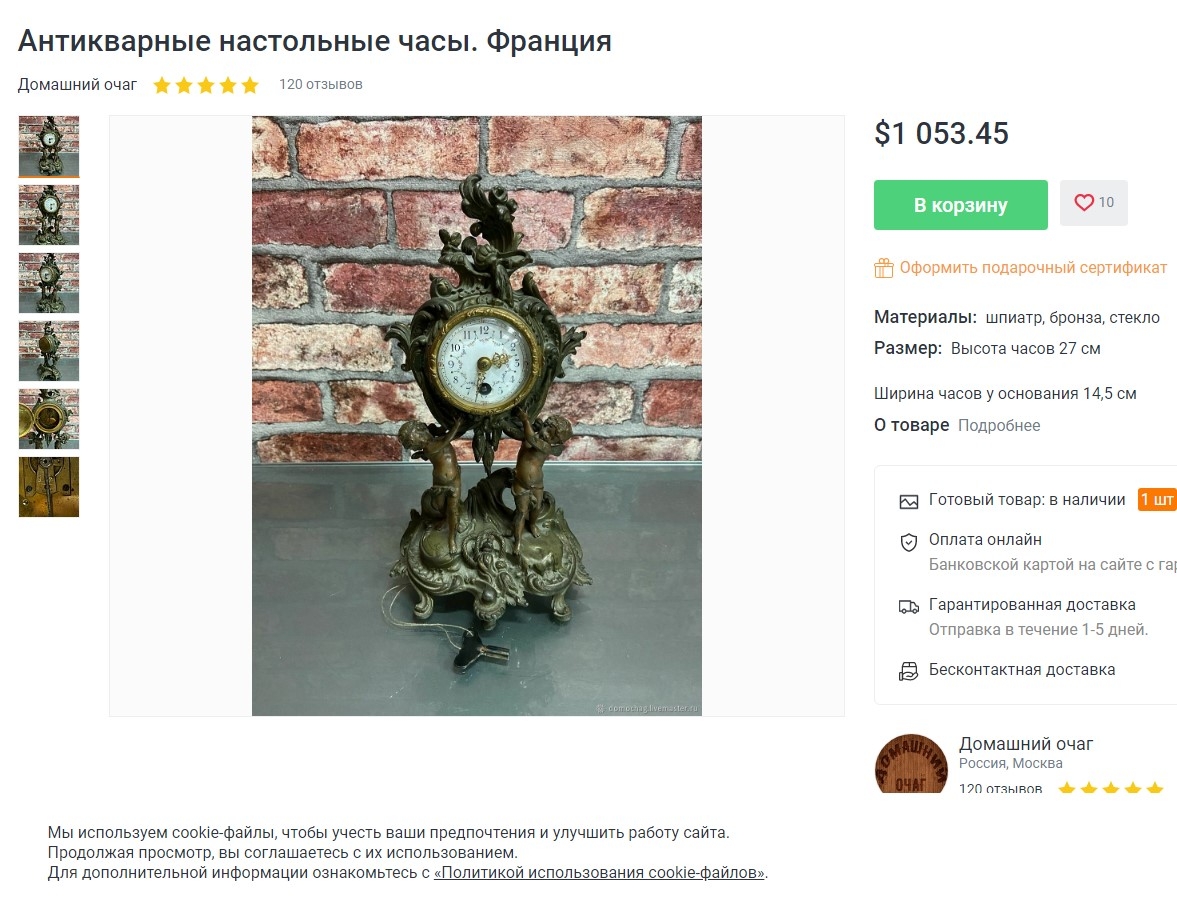This screenshot has width=1177, height=917.
Task: Select the last thumbnail showing mechanism
Action: pyautogui.click(x=49, y=487)
